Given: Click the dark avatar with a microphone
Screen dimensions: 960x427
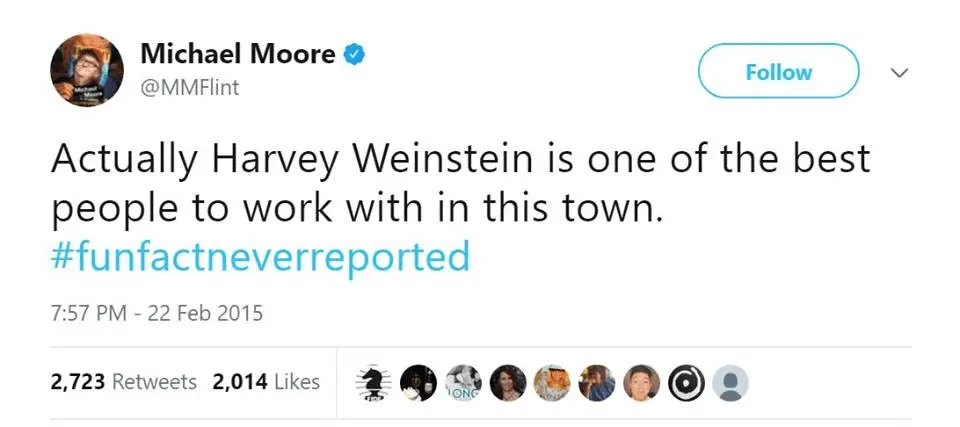Looking at the screenshot, I should tap(417, 382).
